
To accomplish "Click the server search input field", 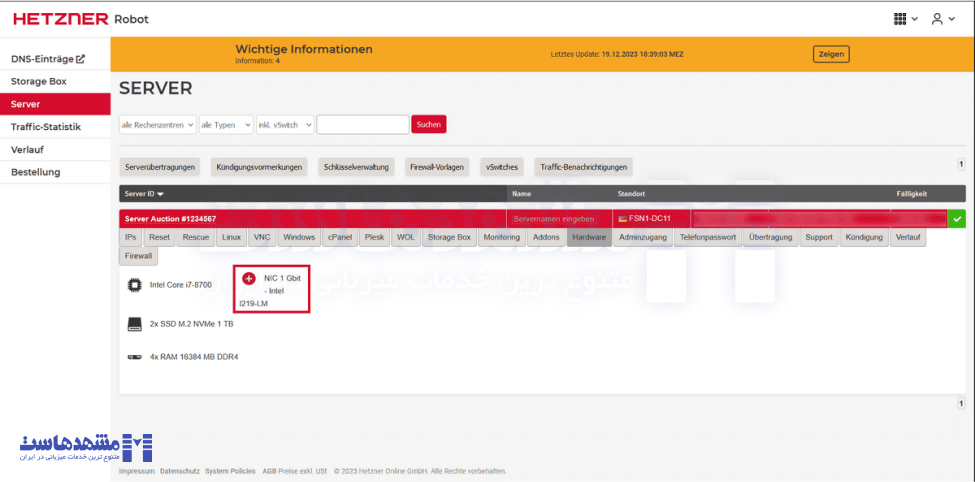I will click(362, 125).
